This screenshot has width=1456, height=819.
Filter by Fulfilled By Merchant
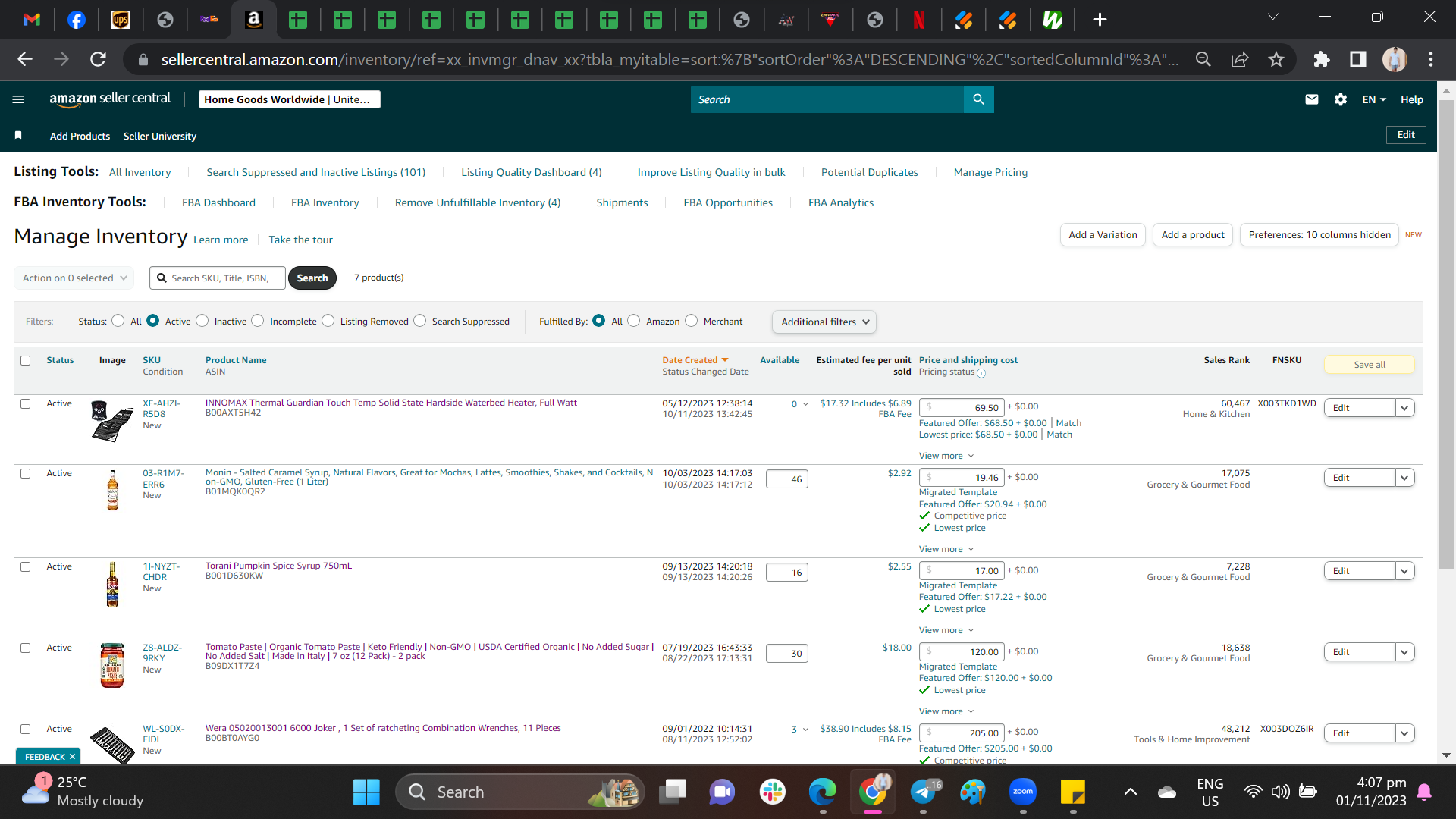click(x=691, y=321)
